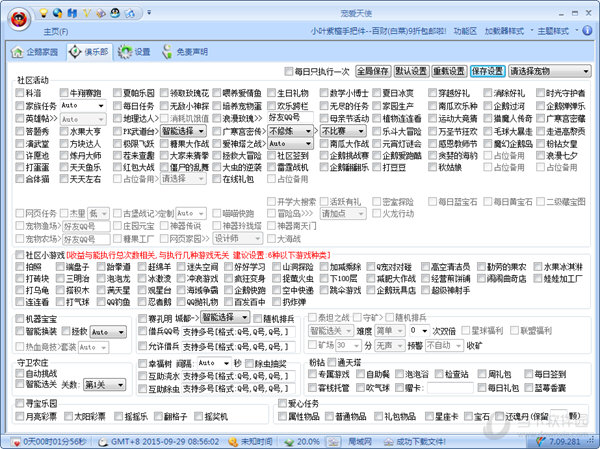Enable the 牛翔赛跑 checkbox
Image resolution: width=600 pixels, height=449 pixels.
[64, 93]
